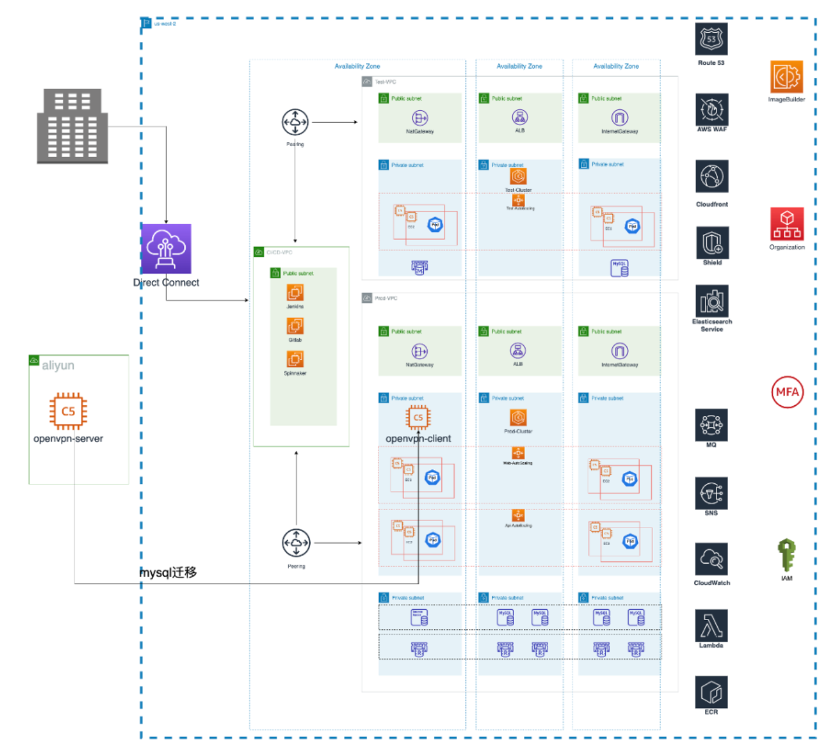
Task: Click the InternetGateway icon in Prod-VPC
Action: (x=620, y=351)
